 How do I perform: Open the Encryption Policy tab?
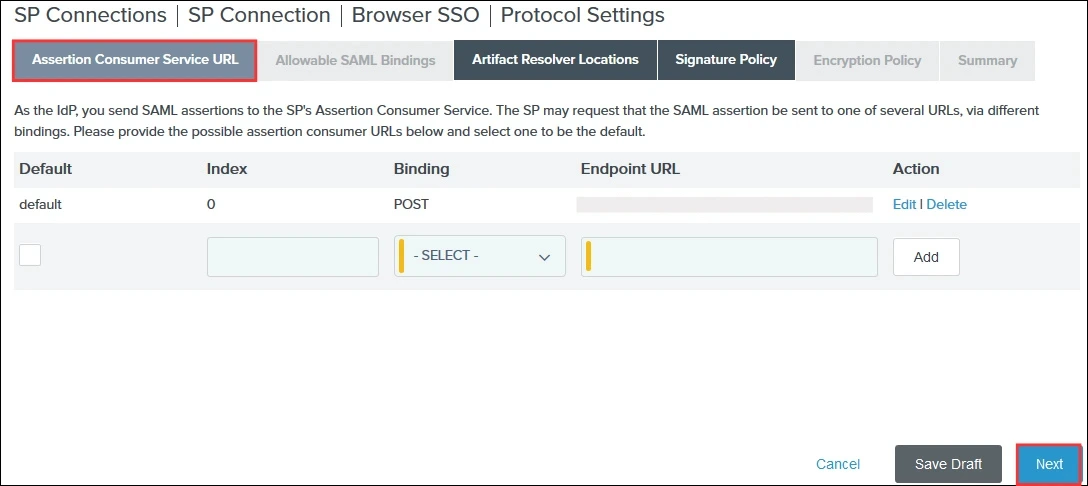(867, 60)
